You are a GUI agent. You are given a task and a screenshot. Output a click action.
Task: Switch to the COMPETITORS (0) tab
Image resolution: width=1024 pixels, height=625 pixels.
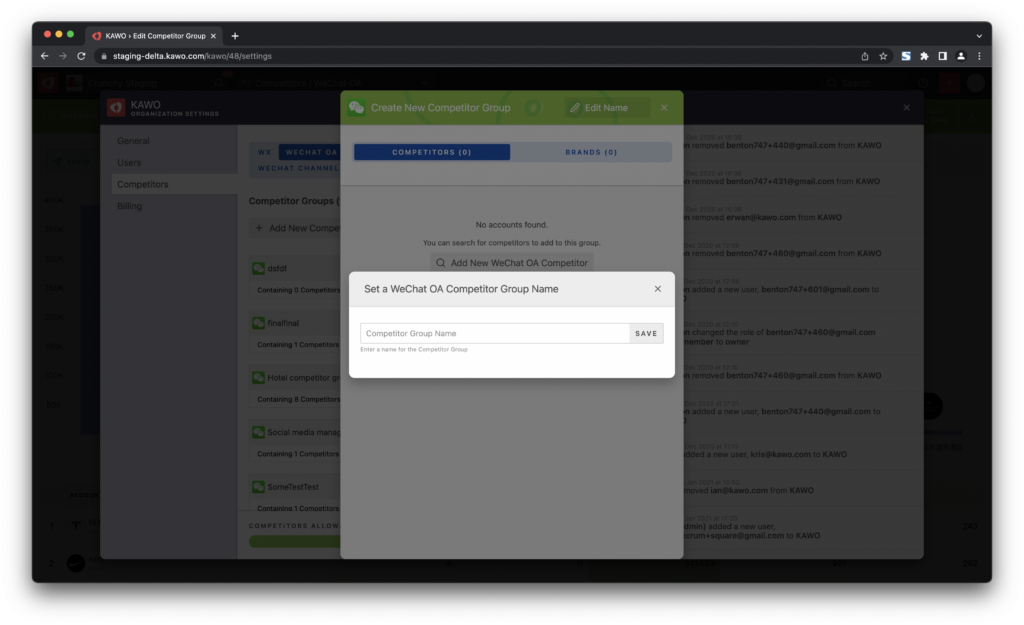(432, 152)
